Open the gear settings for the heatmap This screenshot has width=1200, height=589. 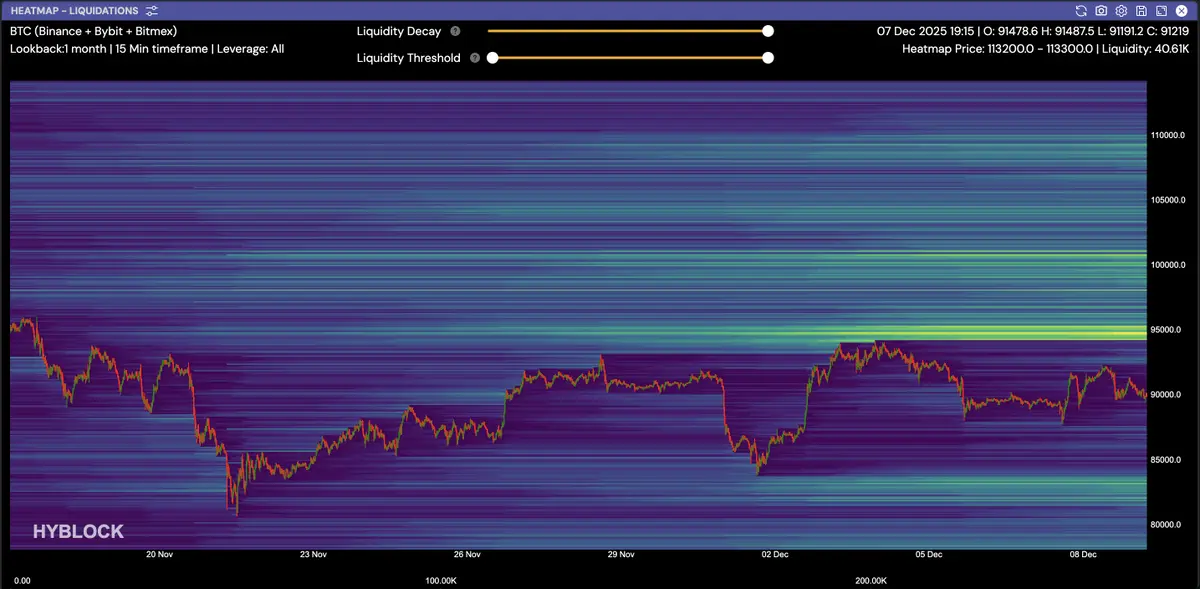(x=1121, y=10)
